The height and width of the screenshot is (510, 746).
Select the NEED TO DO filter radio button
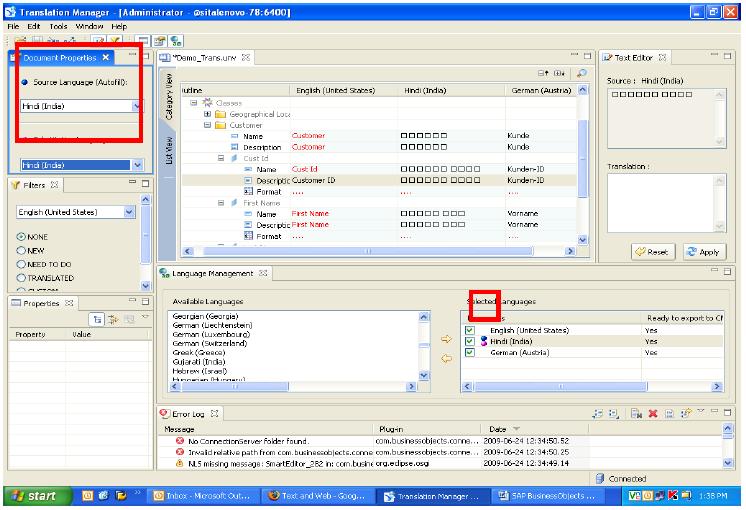pos(21,264)
